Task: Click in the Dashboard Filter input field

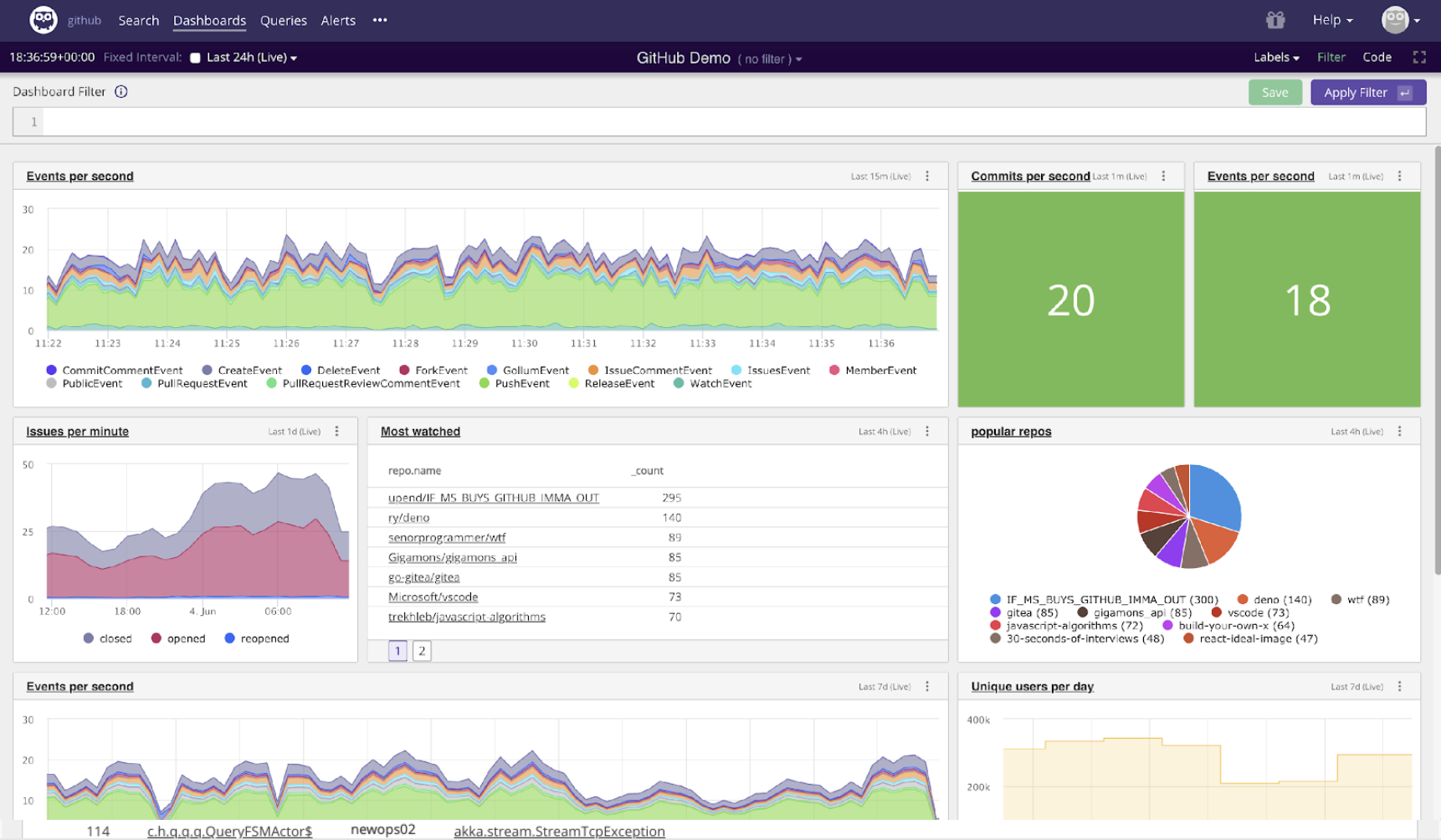Action: point(734,121)
